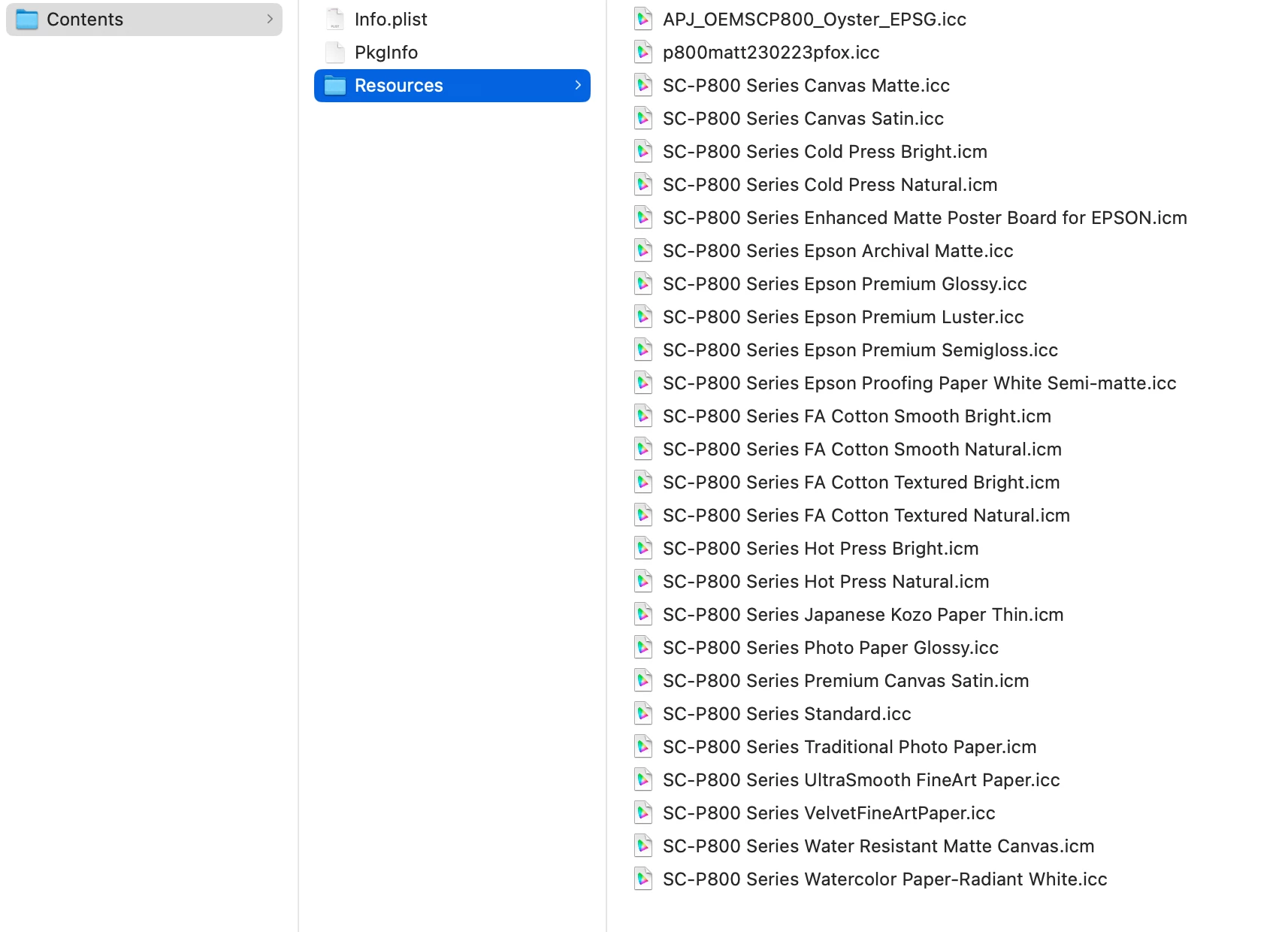Select SC-P800 Series Photo Paper Glossy.icc name
Image resolution: width=1288 pixels, height=932 pixels.
pos(830,648)
